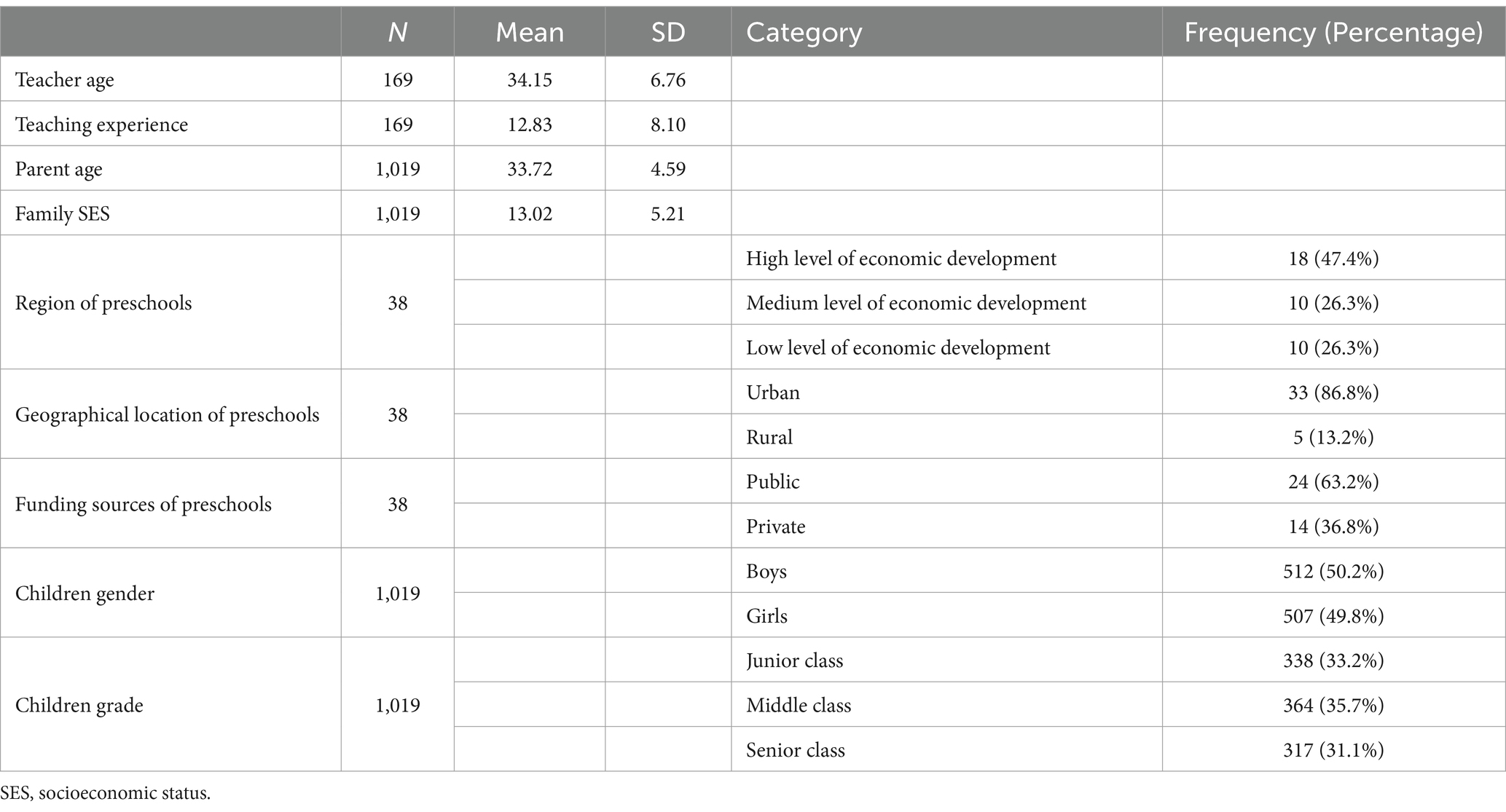Screen dimensions: 1506x812
Task: Select the Children grade row label
Action: tap(79, 705)
